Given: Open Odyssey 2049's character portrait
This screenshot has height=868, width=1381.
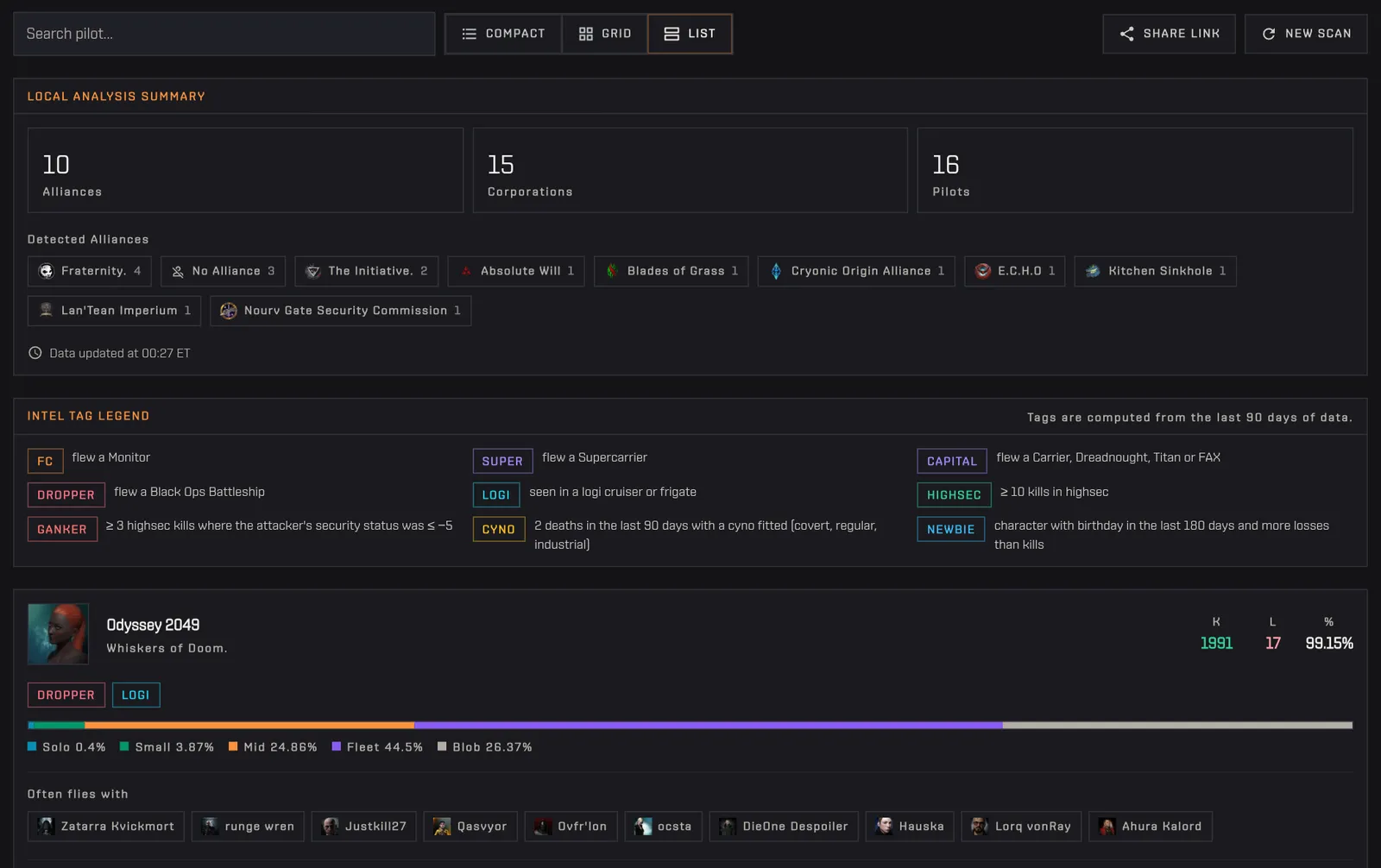Looking at the screenshot, I should pos(58,634).
